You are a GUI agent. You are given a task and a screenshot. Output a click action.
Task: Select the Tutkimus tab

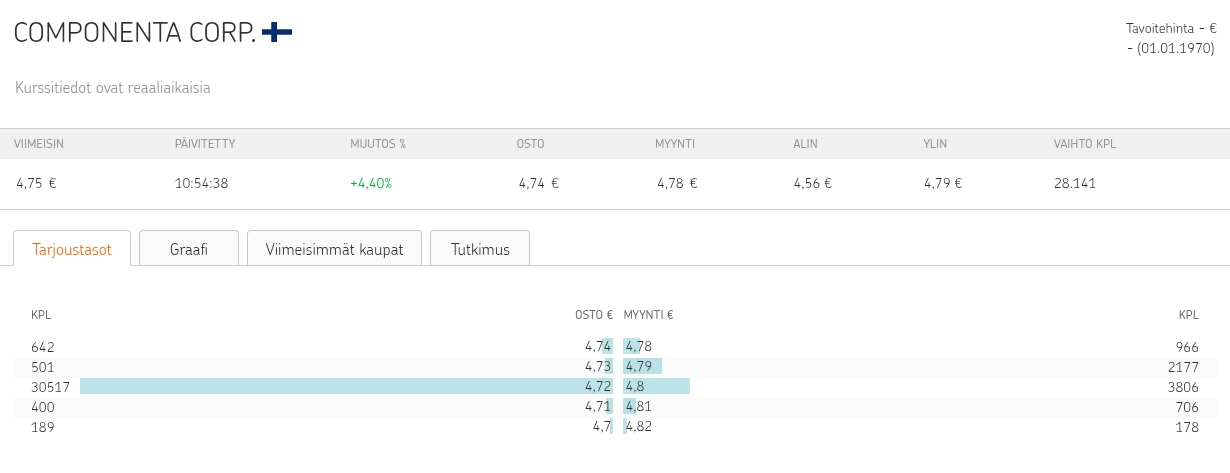[x=480, y=249]
